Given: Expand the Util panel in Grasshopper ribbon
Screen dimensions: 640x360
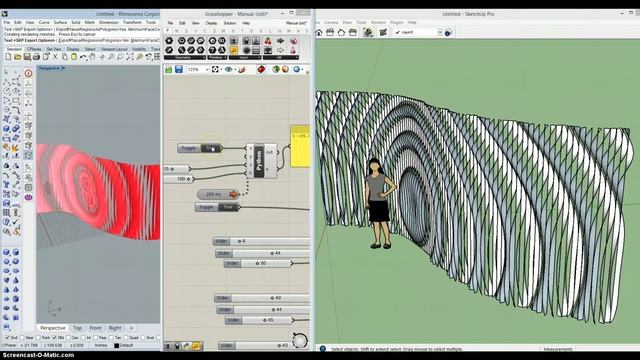Looking at the screenshot, I should pos(280,58).
